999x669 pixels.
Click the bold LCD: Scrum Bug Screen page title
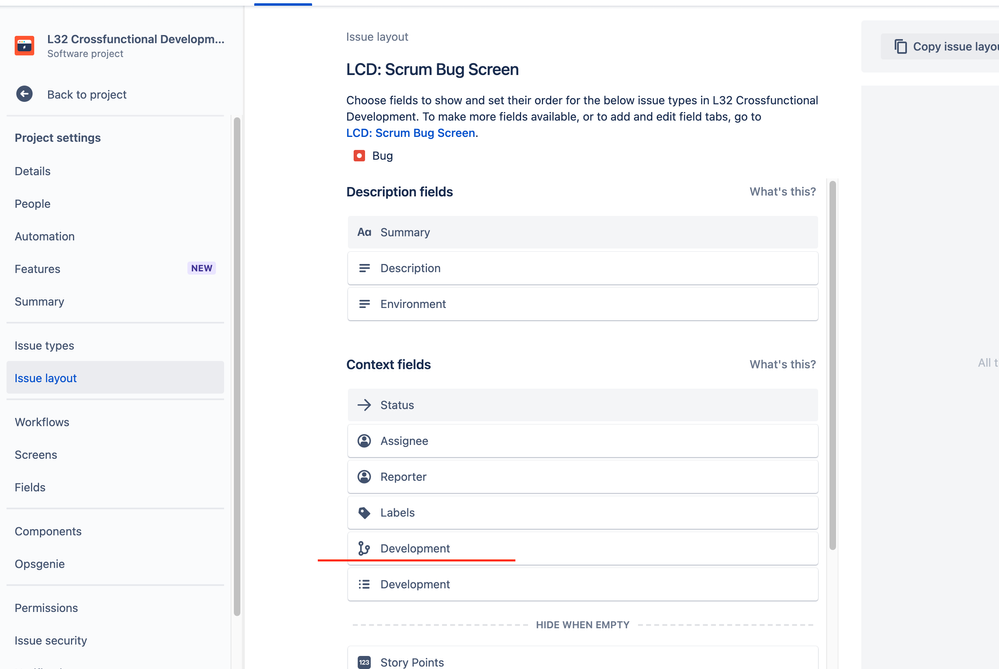[x=433, y=69]
